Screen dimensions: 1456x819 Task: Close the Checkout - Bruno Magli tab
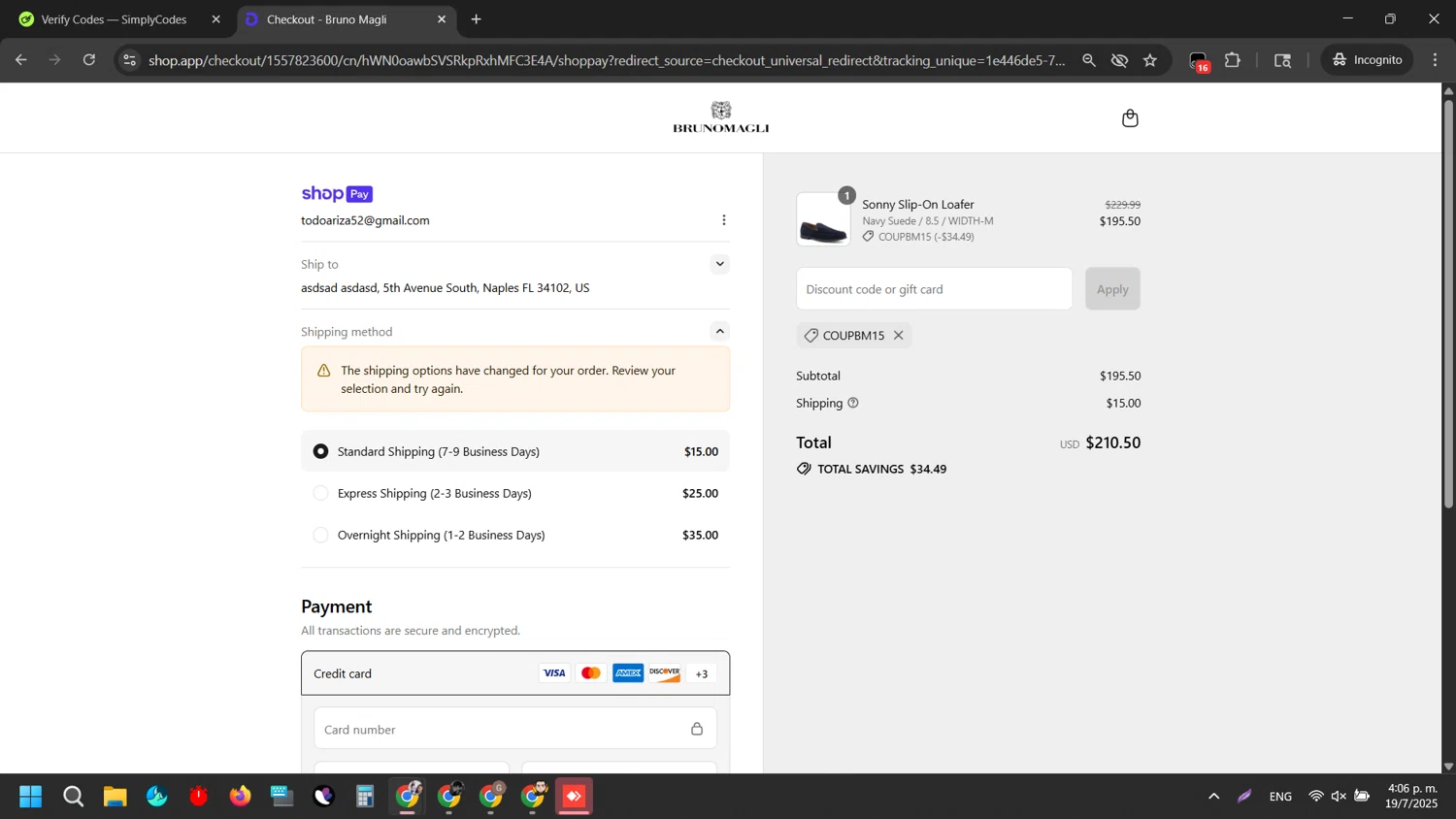click(x=442, y=19)
